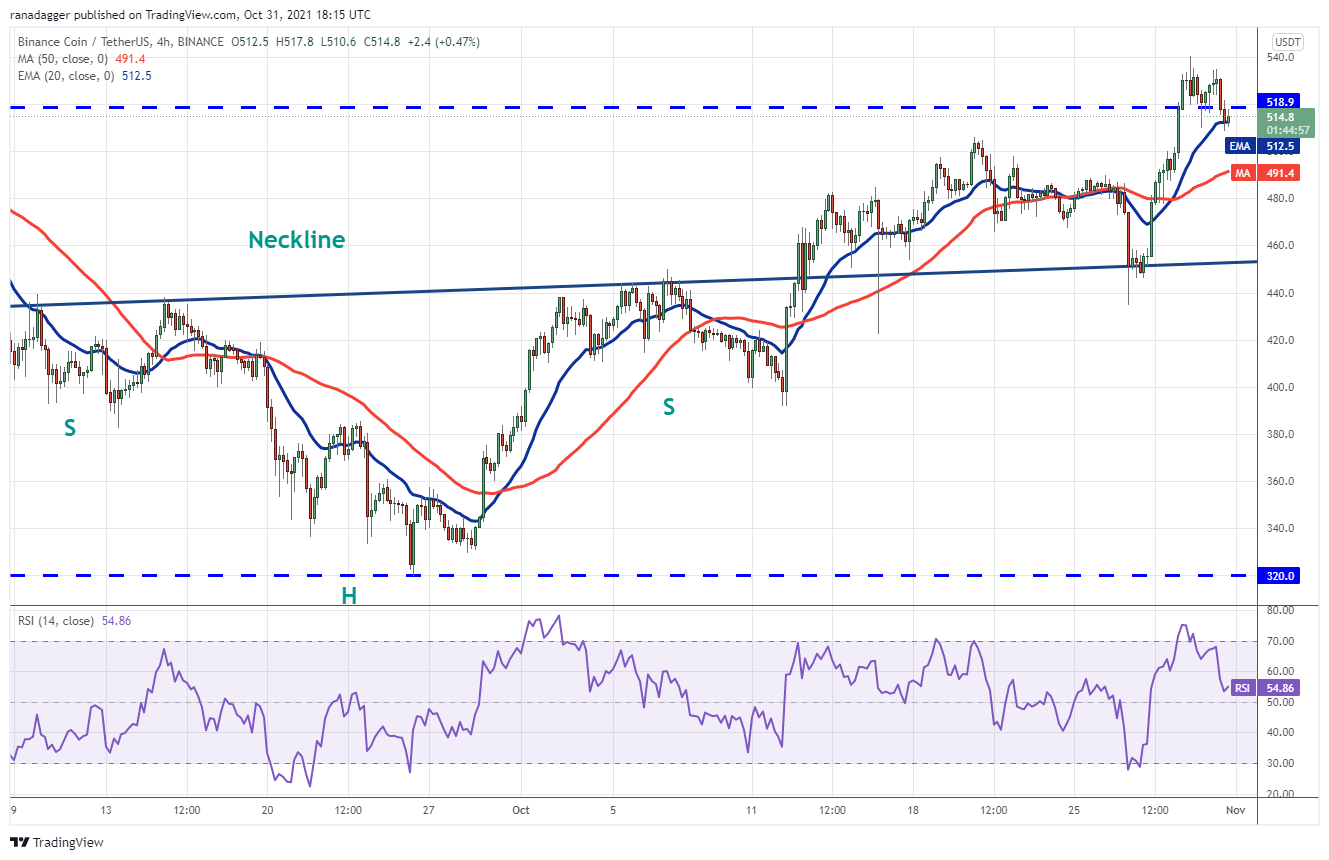Select the Neckline text annotation
Screen dimensions: 1329x860
pos(297,240)
